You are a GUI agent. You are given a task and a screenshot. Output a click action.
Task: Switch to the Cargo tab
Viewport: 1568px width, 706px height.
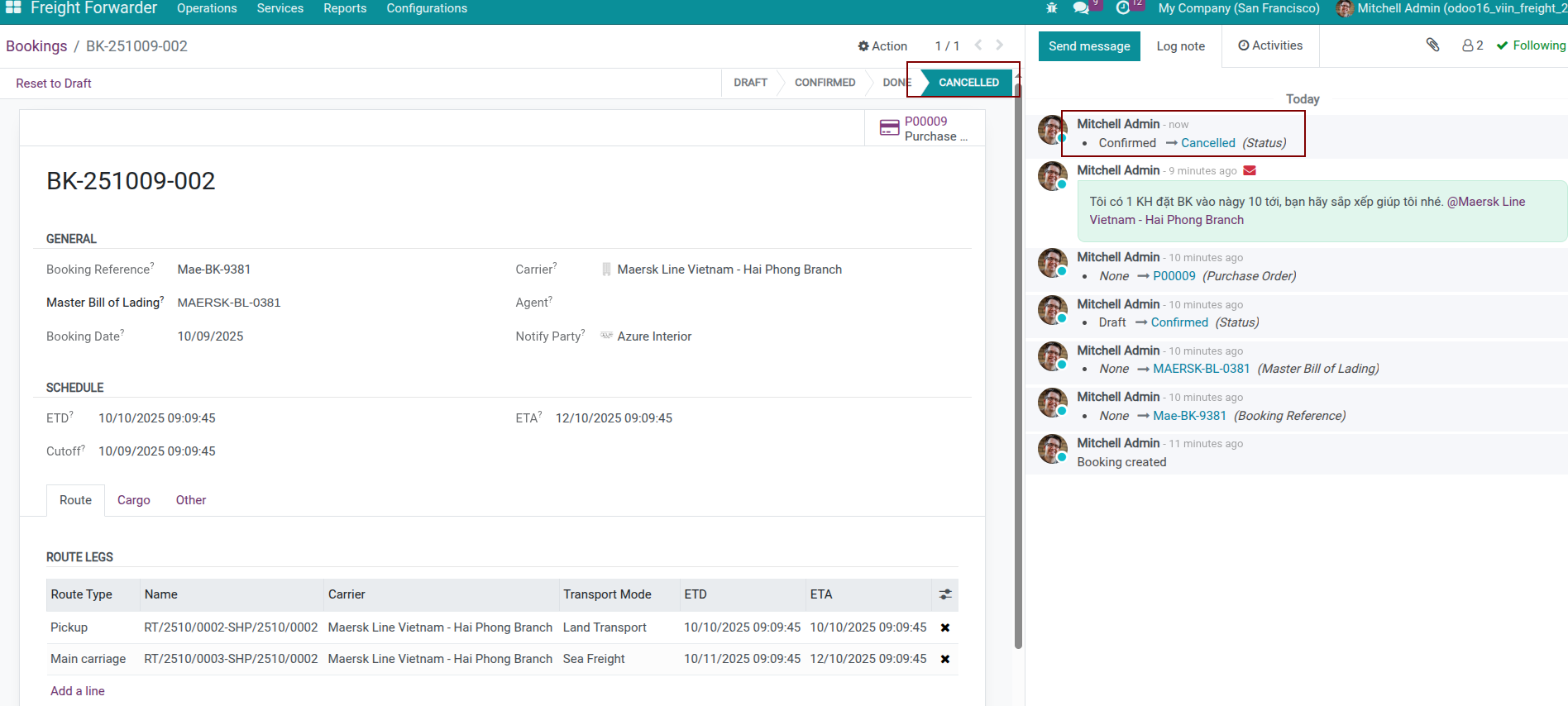pos(133,500)
